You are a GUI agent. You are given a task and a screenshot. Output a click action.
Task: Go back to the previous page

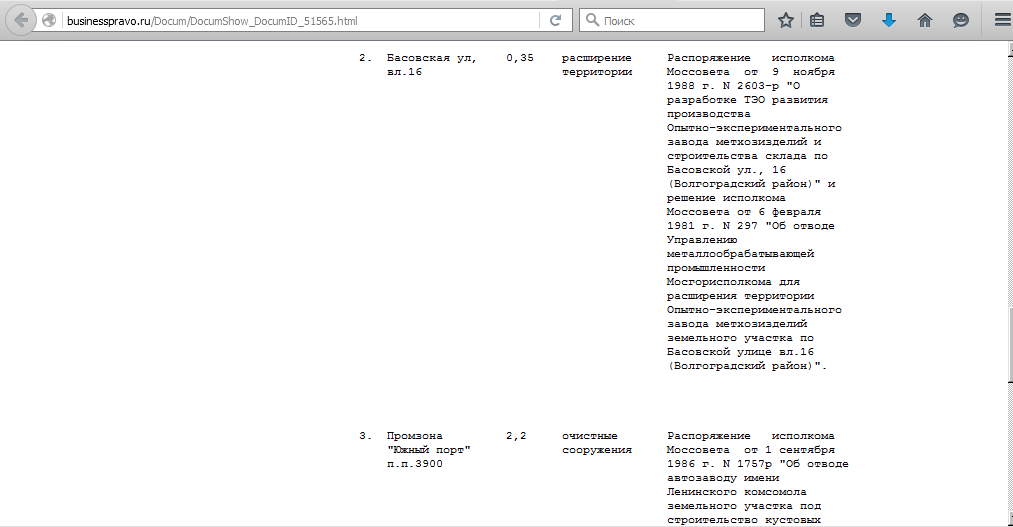click(x=21, y=20)
